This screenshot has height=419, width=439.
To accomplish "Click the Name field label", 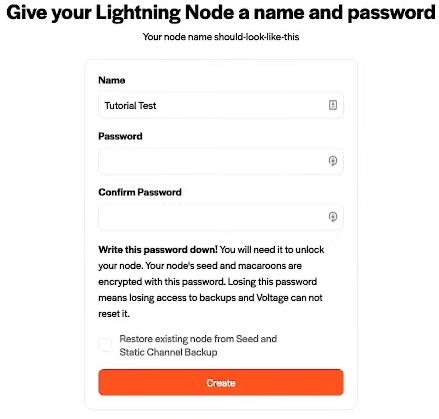I will click(112, 80).
